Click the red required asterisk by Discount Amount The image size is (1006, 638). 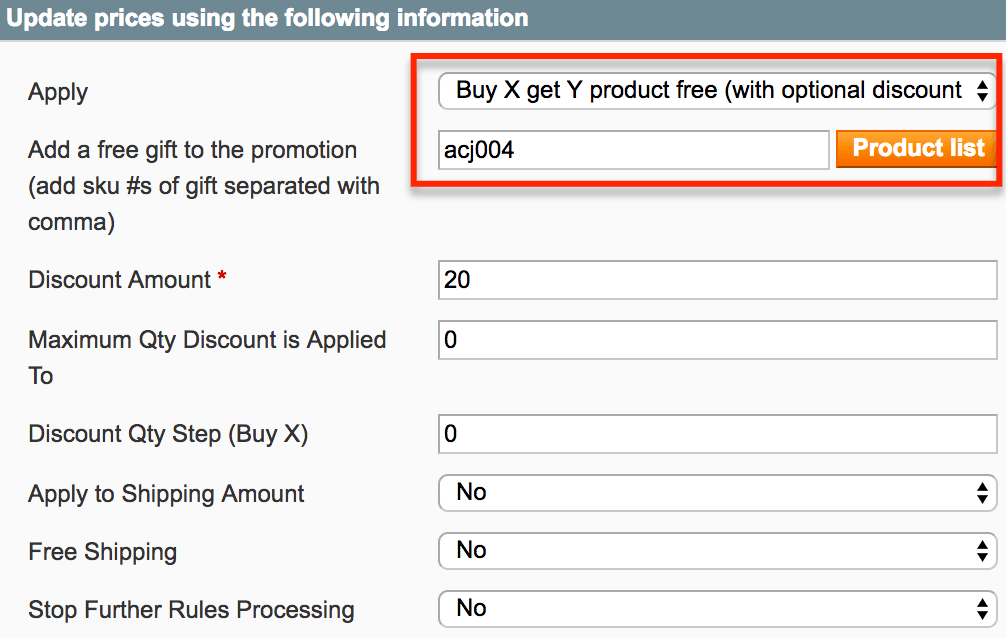point(222,279)
